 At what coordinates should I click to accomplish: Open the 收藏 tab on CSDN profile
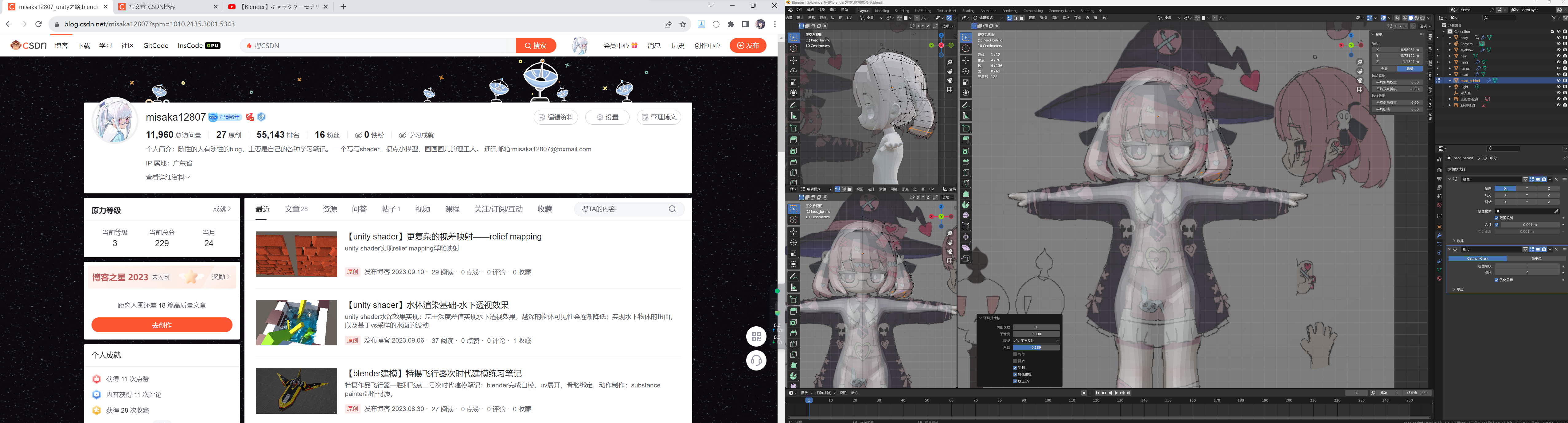tap(545, 209)
